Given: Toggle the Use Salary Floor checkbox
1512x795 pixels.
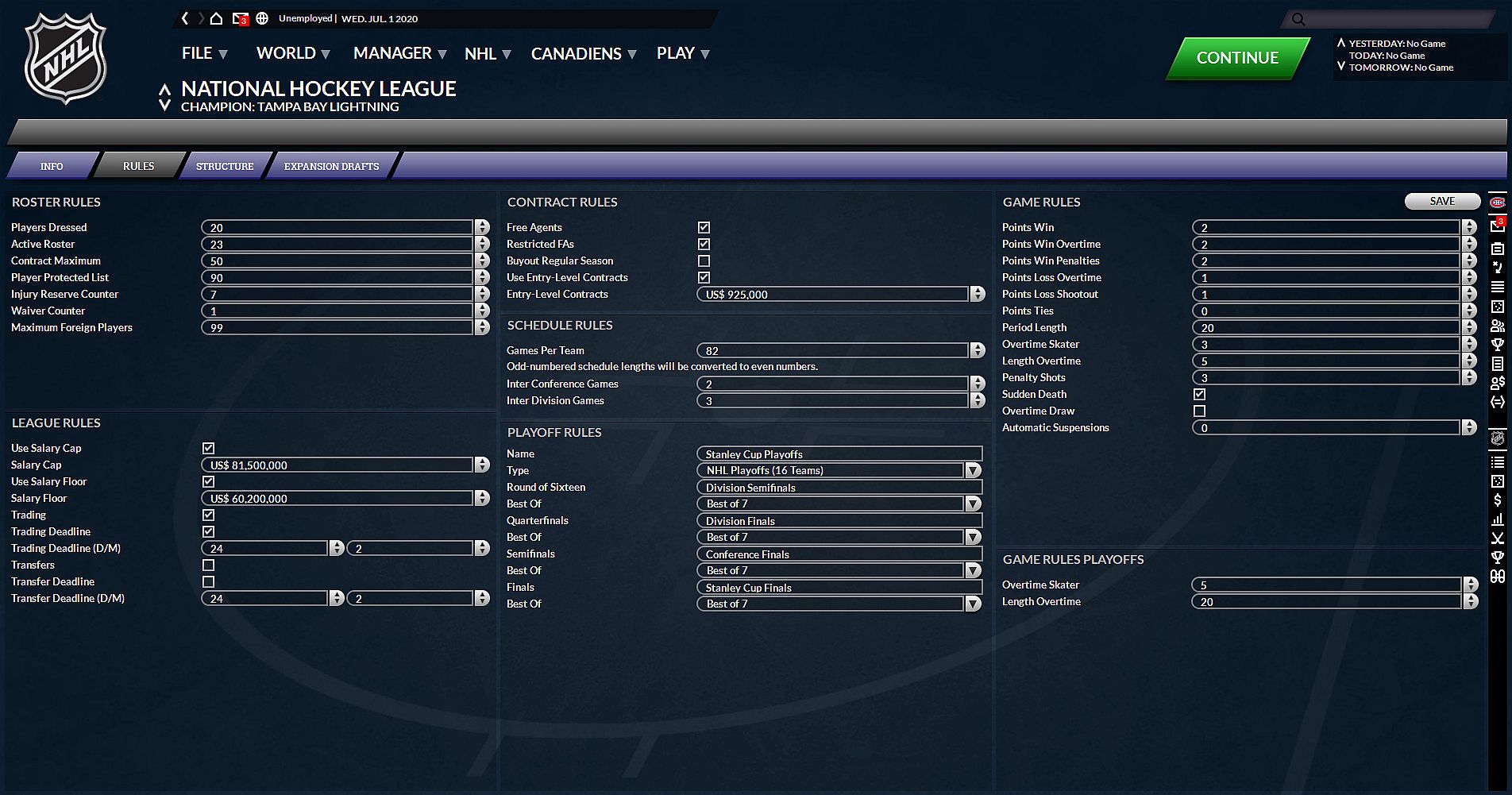Looking at the screenshot, I should 208,481.
